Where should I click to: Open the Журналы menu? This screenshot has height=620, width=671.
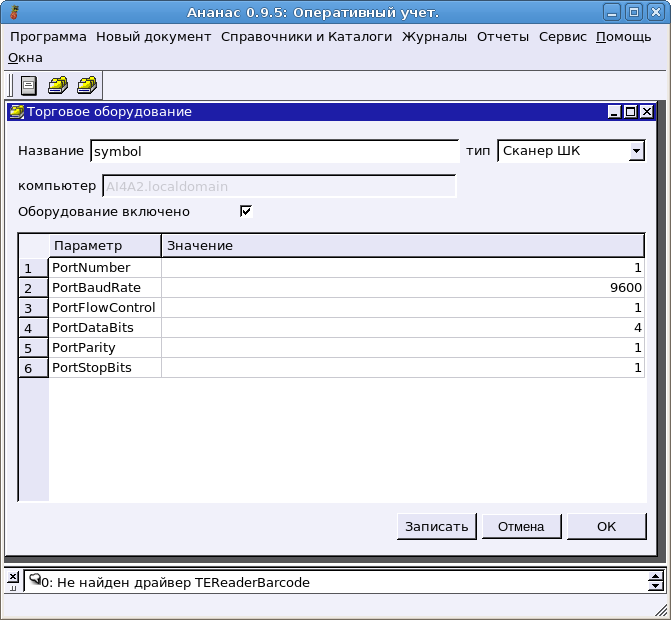434,37
